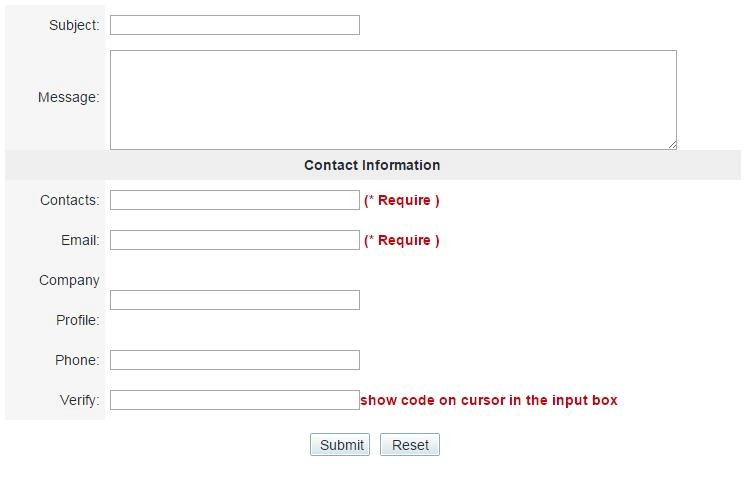Submit the contact form
Screen dimensions: 748x479
point(340,445)
